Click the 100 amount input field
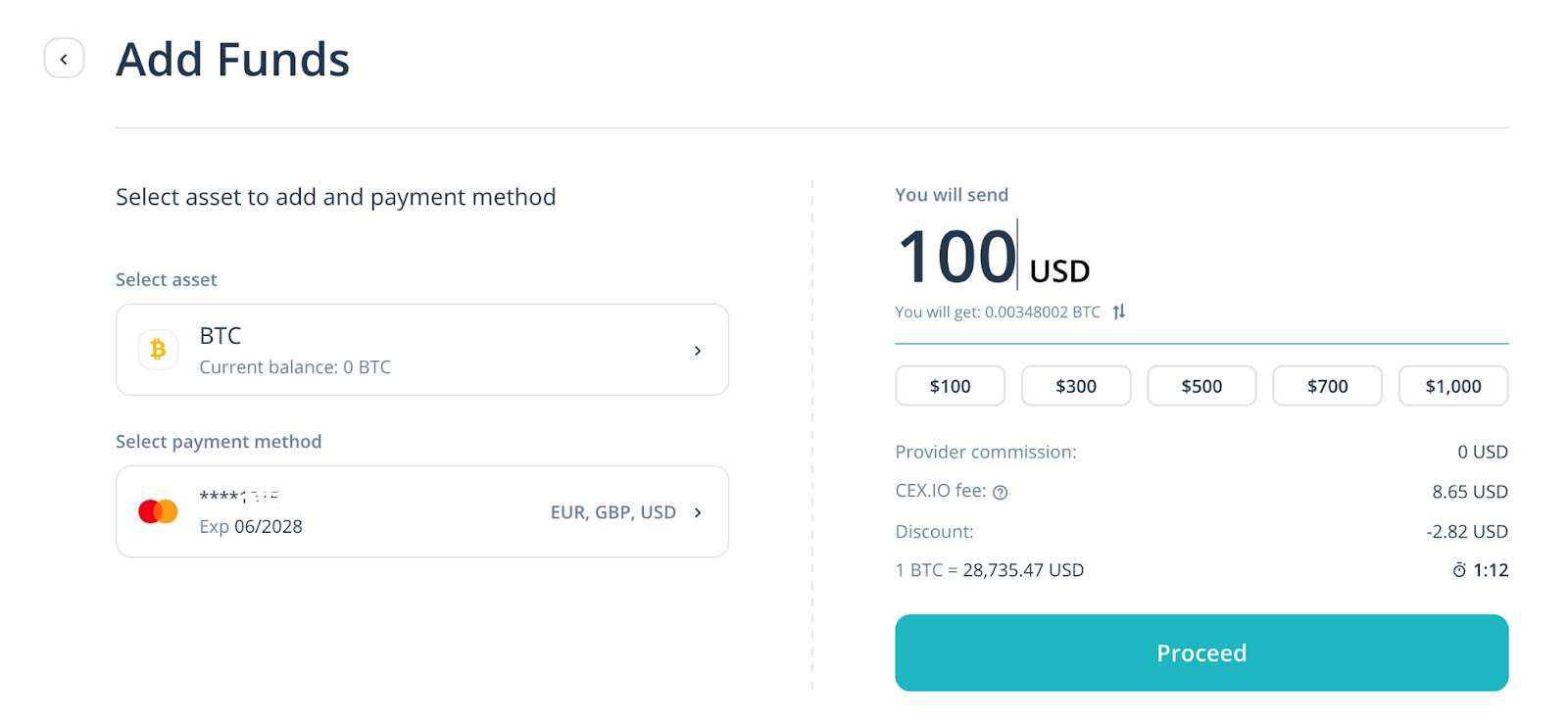The width and height of the screenshot is (1568, 722). (957, 257)
